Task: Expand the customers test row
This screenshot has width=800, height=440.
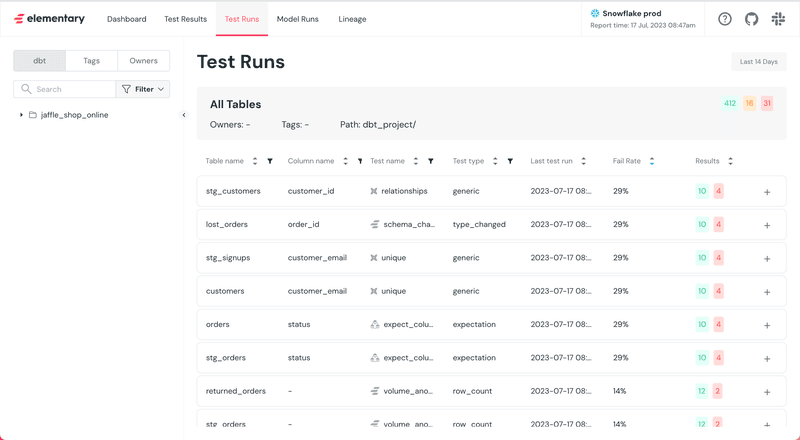Action: 767,292
